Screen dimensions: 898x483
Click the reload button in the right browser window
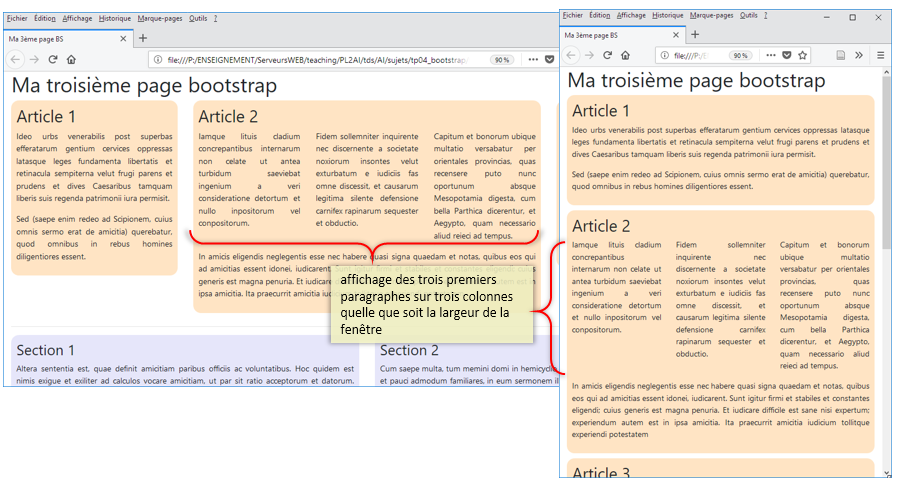pos(608,55)
